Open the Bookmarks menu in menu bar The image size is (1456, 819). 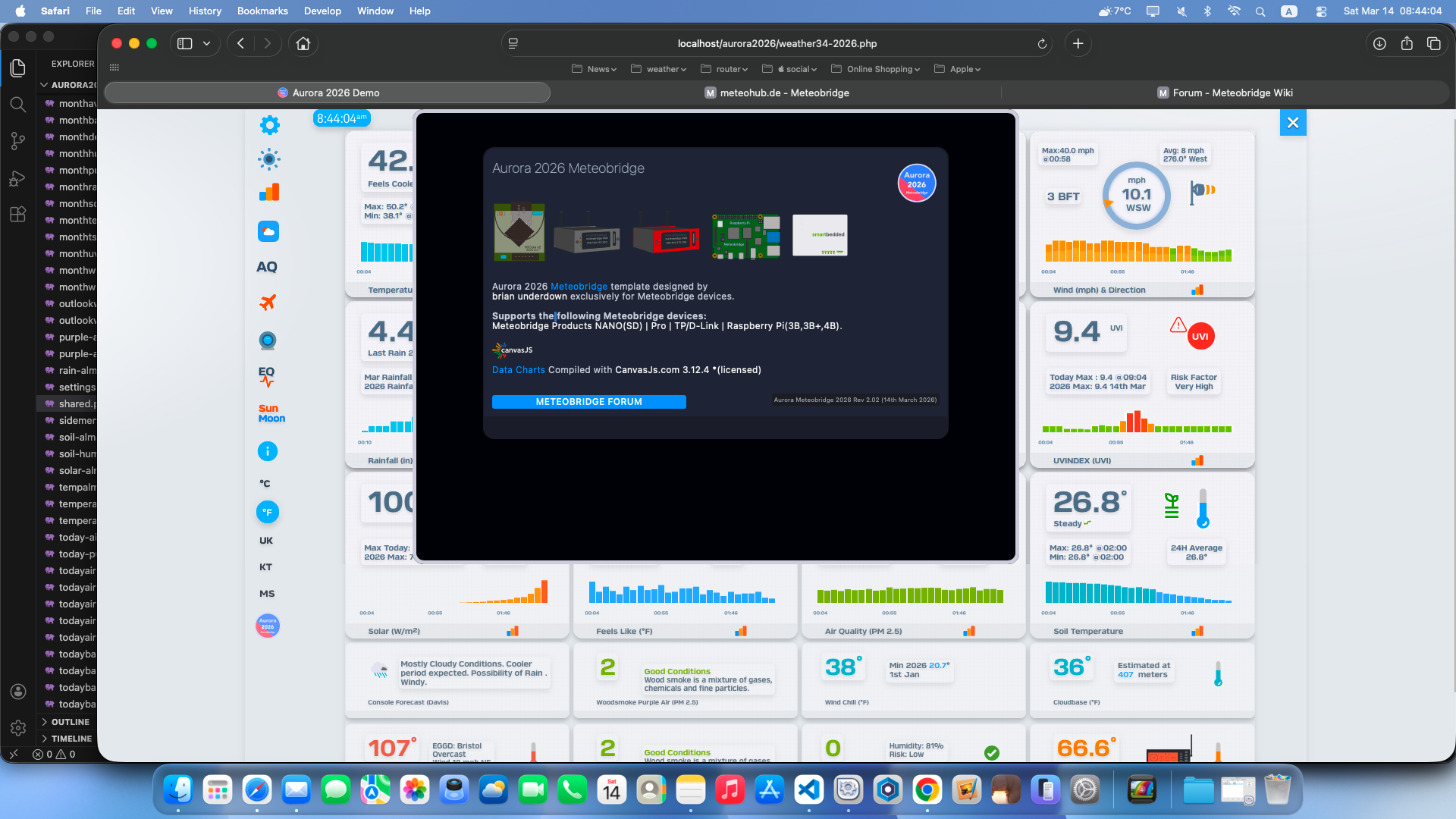click(x=262, y=11)
